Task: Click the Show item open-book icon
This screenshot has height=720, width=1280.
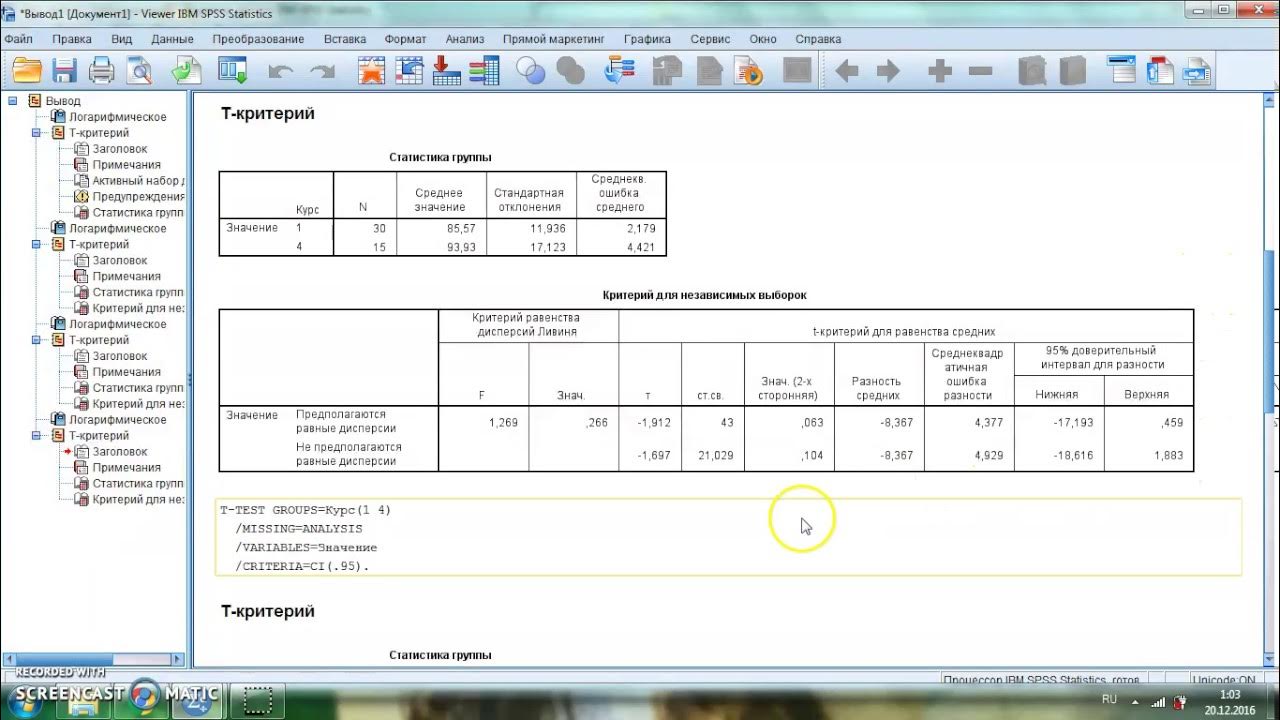Action: pyautogui.click(x=1032, y=71)
